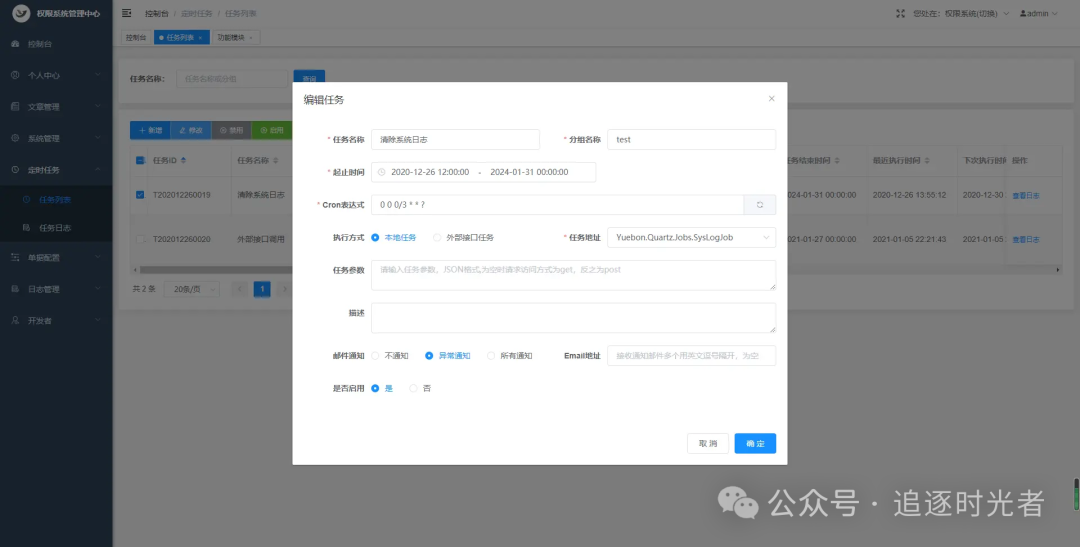Toggle the select-all header checkbox
Viewport: 1080px width, 547px height.
[x=140, y=161]
